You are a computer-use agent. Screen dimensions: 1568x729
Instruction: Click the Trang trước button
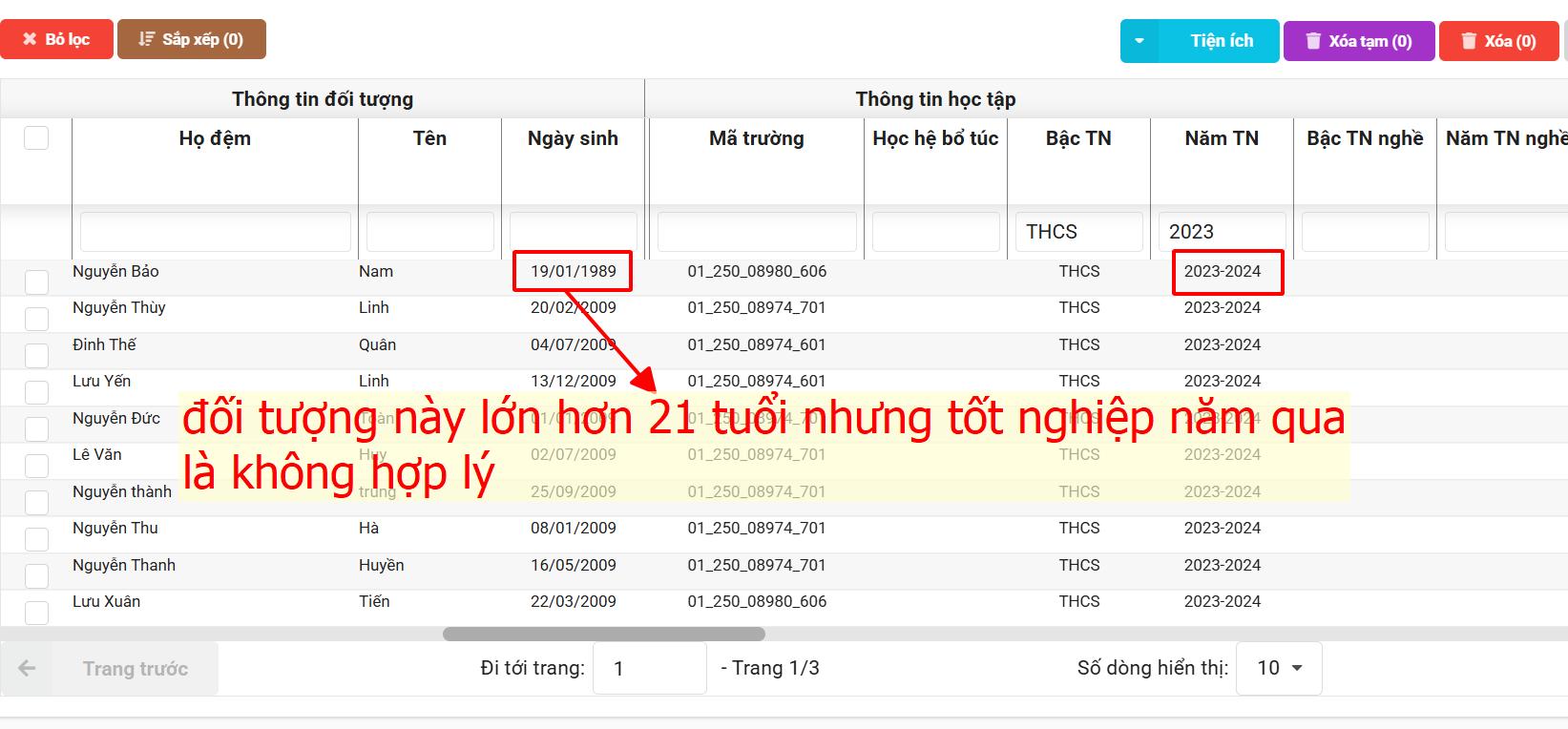pos(135,668)
